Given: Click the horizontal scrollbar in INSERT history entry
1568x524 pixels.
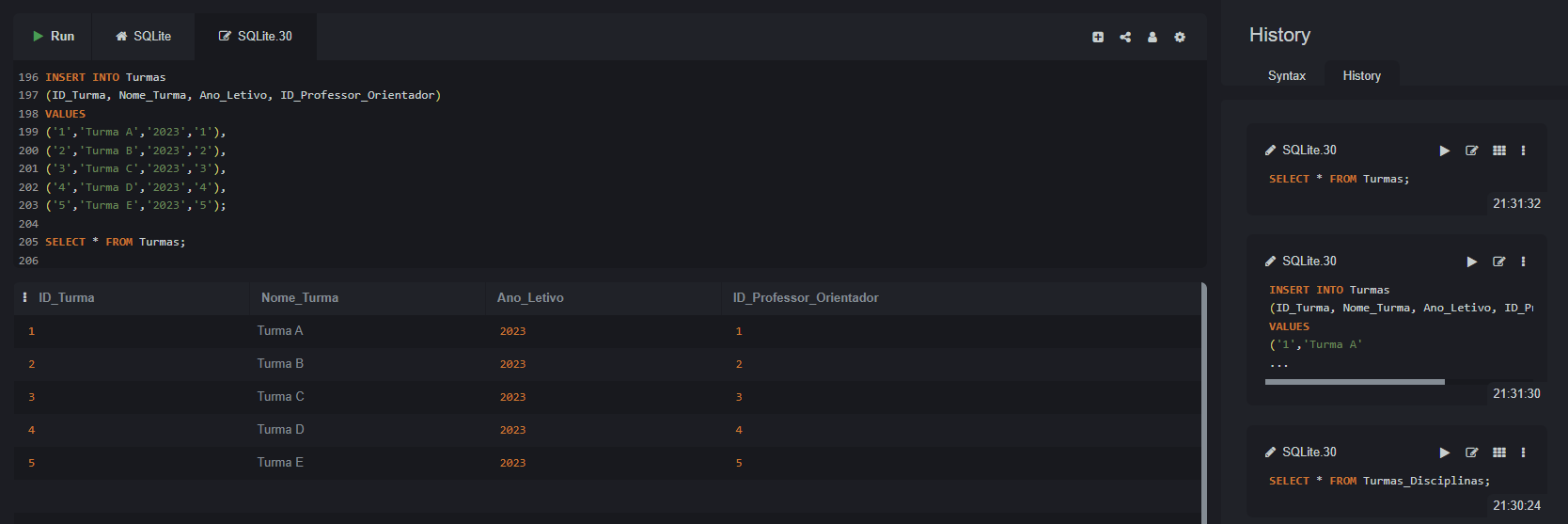Looking at the screenshot, I should click(1355, 382).
